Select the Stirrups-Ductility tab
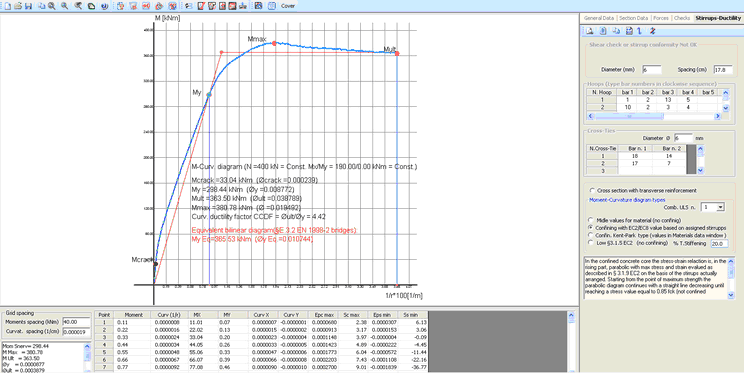This screenshot has width=744, height=374. click(x=718, y=18)
